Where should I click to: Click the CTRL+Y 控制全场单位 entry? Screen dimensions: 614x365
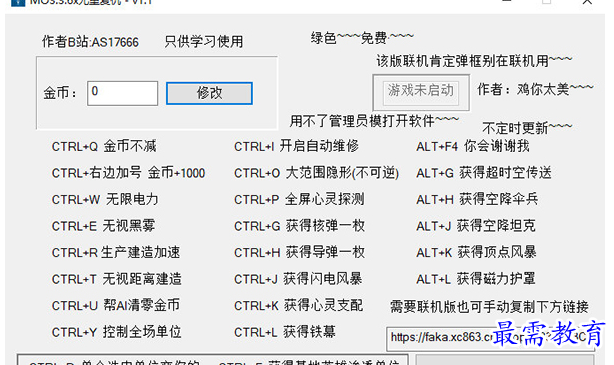pyautogui.click(x=116, y=332)
